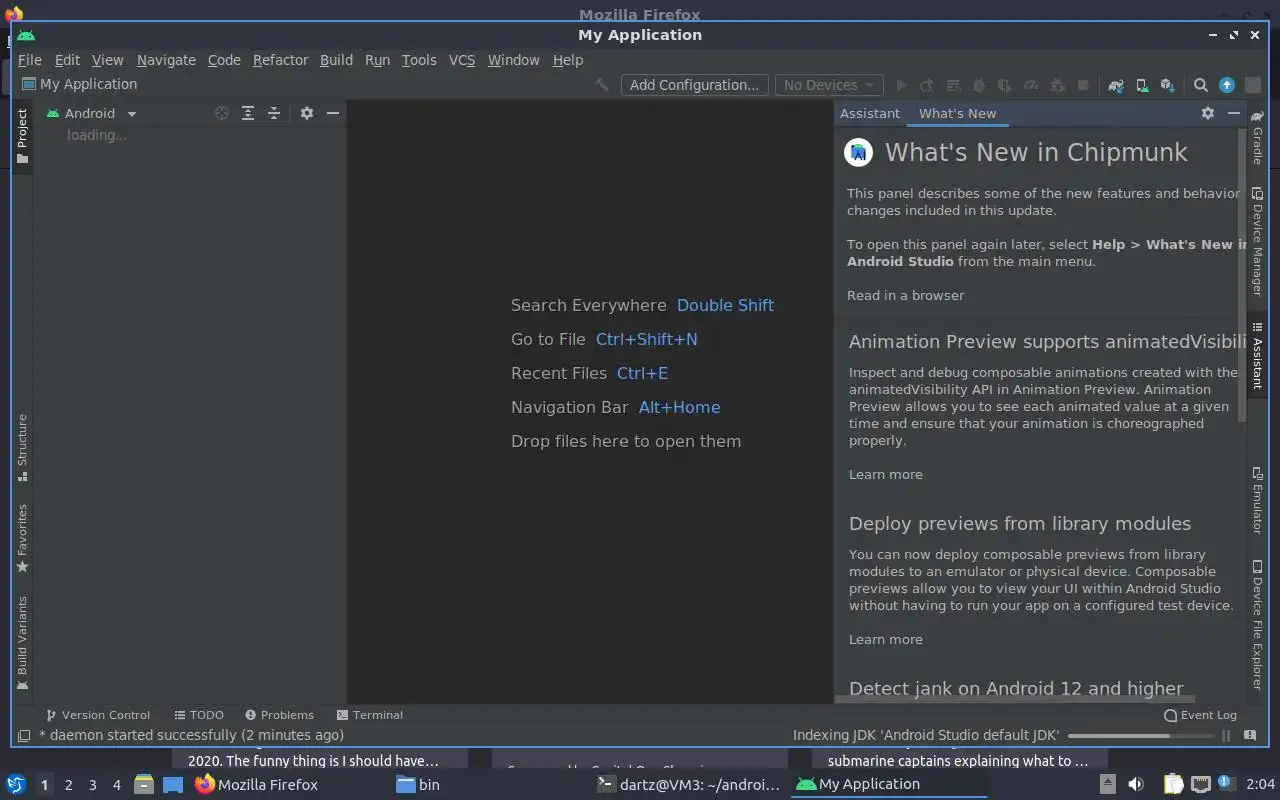Image resolution: width=1280 pixels, height=800 pixels.
Task: Click the Debug bug icon in toolbar
Action: click(979, 85)
